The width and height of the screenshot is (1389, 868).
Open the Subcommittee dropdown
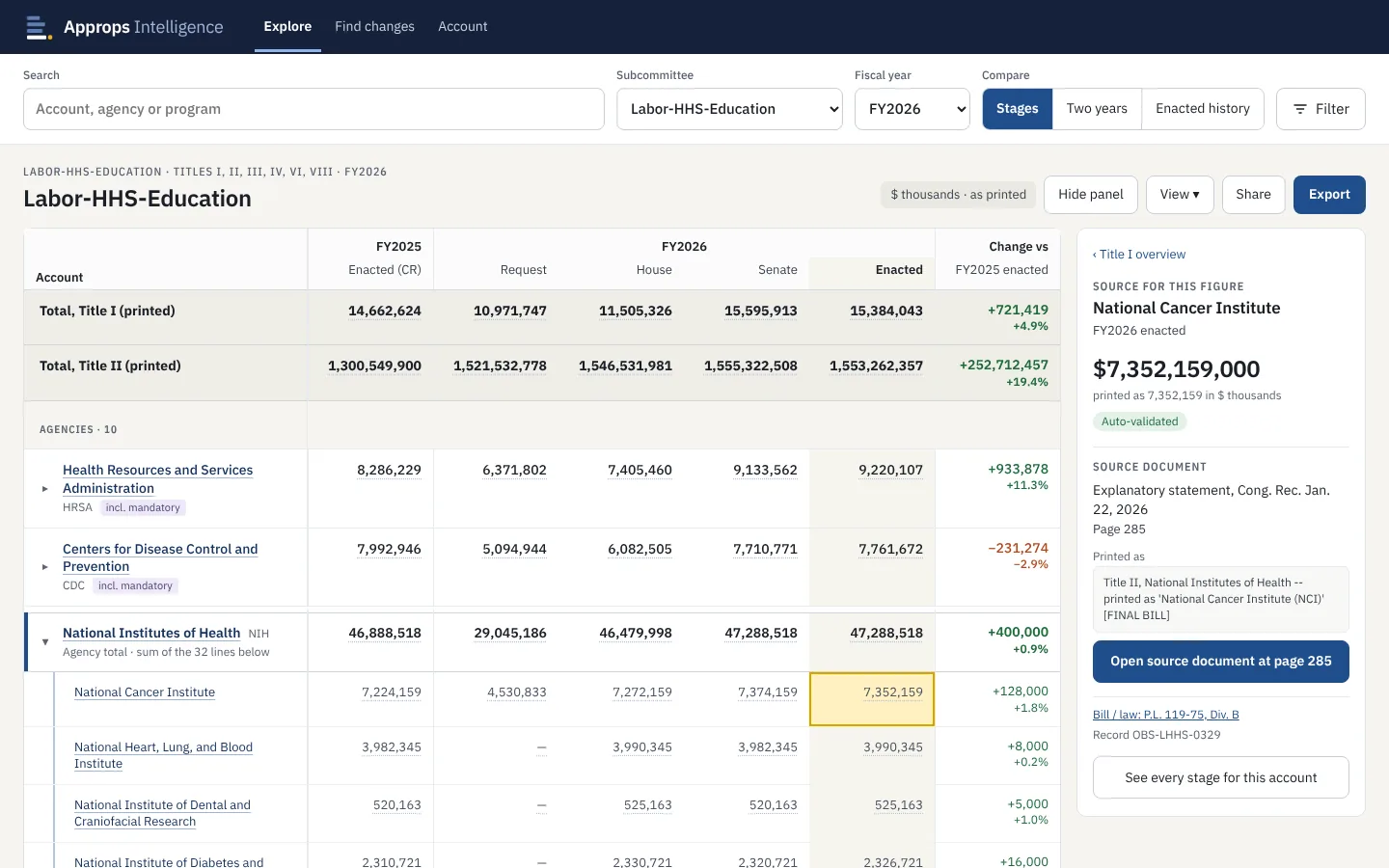(x=729, y=109)
